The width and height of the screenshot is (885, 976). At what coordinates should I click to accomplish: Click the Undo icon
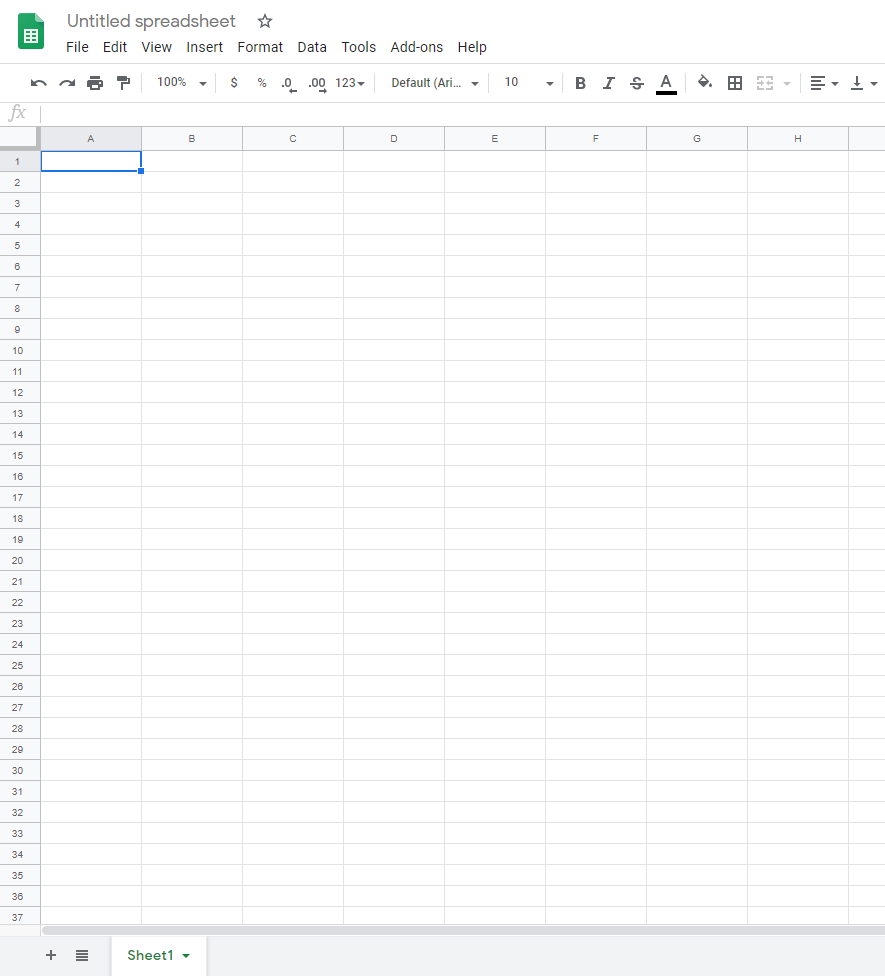[x=38, y=83]
